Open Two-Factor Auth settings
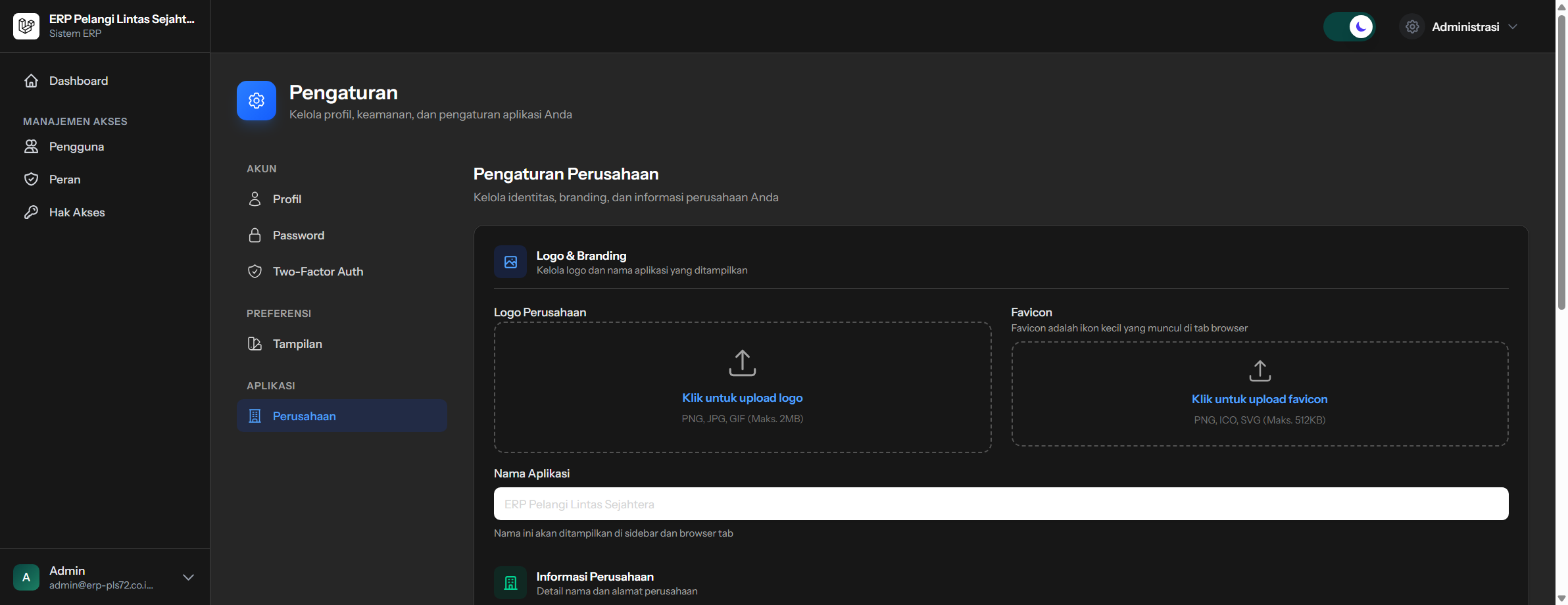The image size is (1568, 605). pyautogui.click(x=317, y=272)
